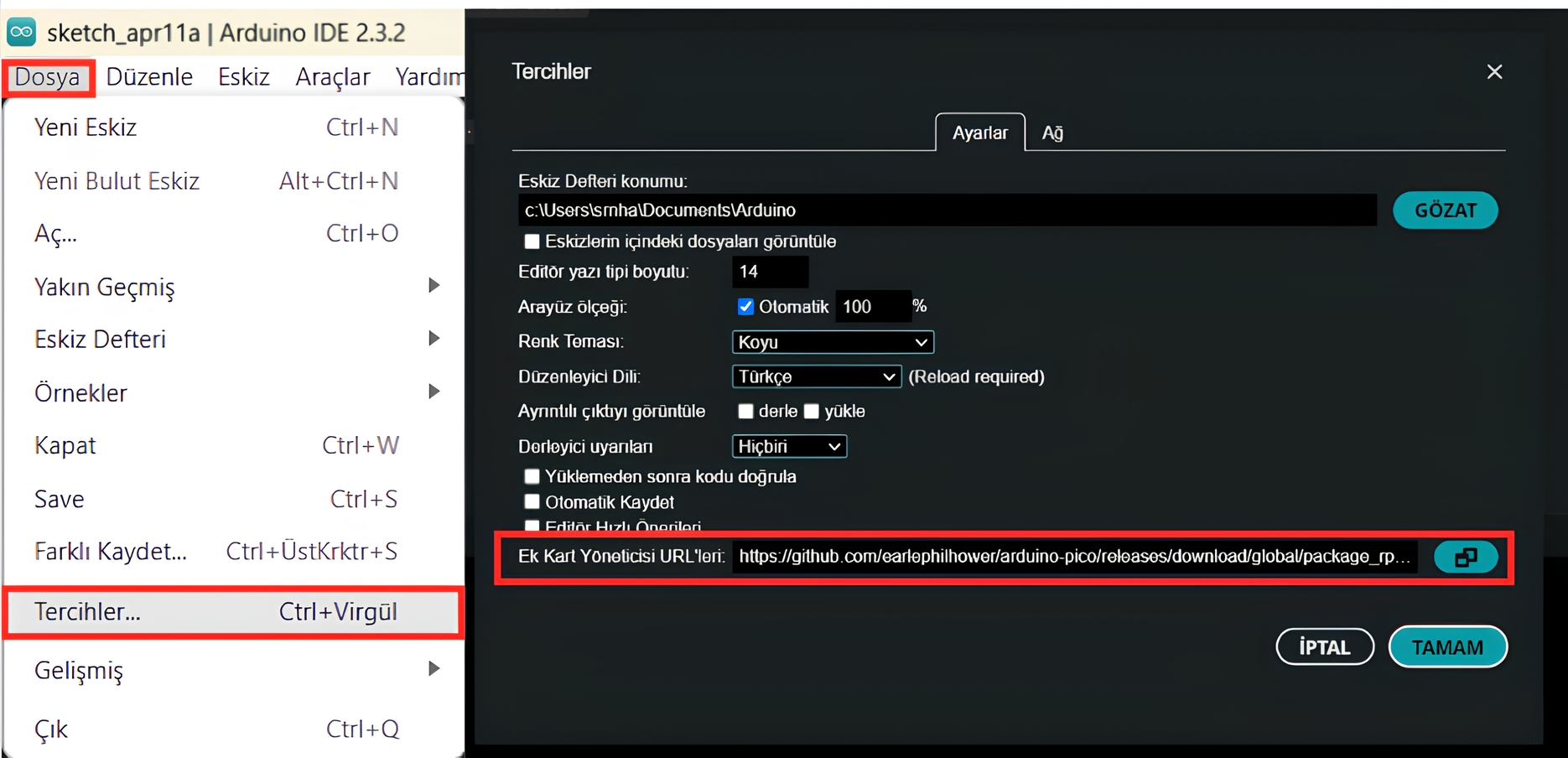Click the Eskiz Defteri konumu path field
The image size is (1568, 758).
click(948, 210)
